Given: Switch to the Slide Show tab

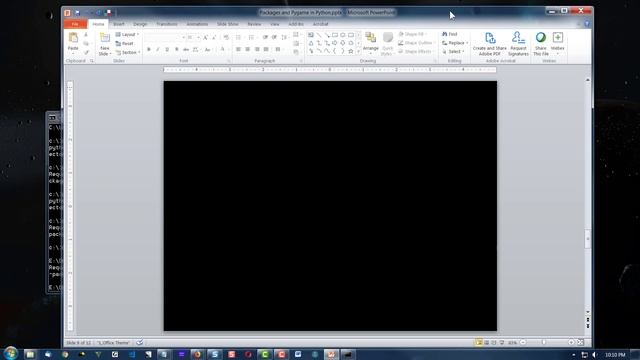Looking at the screenshot, I should (227, 24).
